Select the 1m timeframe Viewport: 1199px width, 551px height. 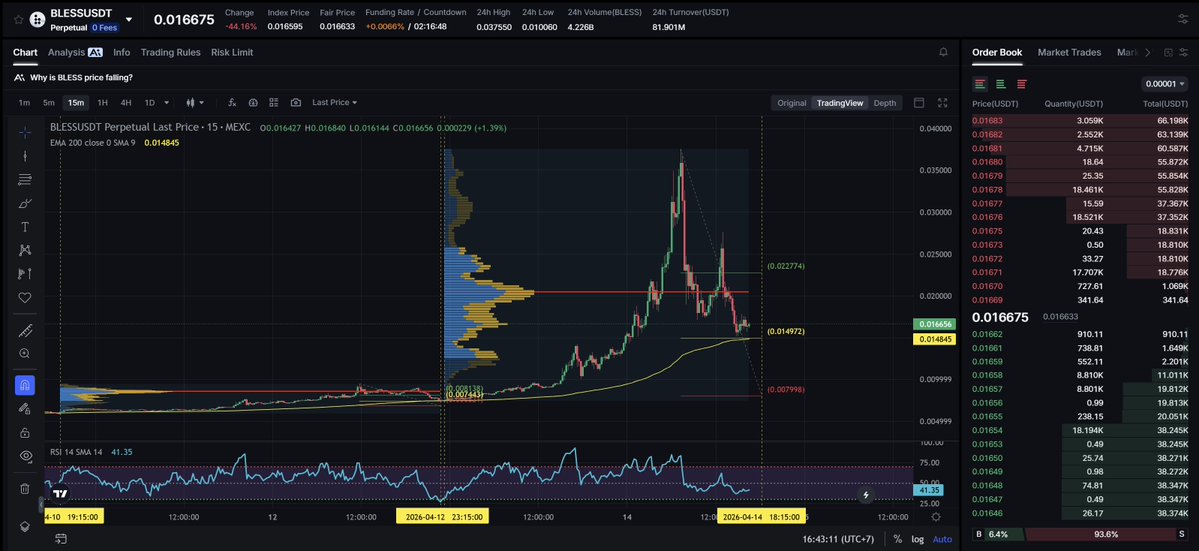pyautogui.click(x=24, y=102)
